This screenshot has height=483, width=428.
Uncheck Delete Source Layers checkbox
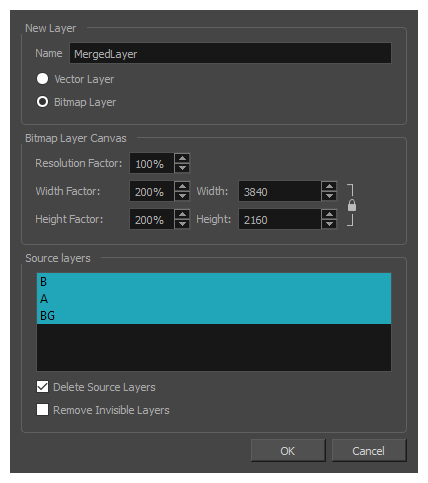click(42, 387)
